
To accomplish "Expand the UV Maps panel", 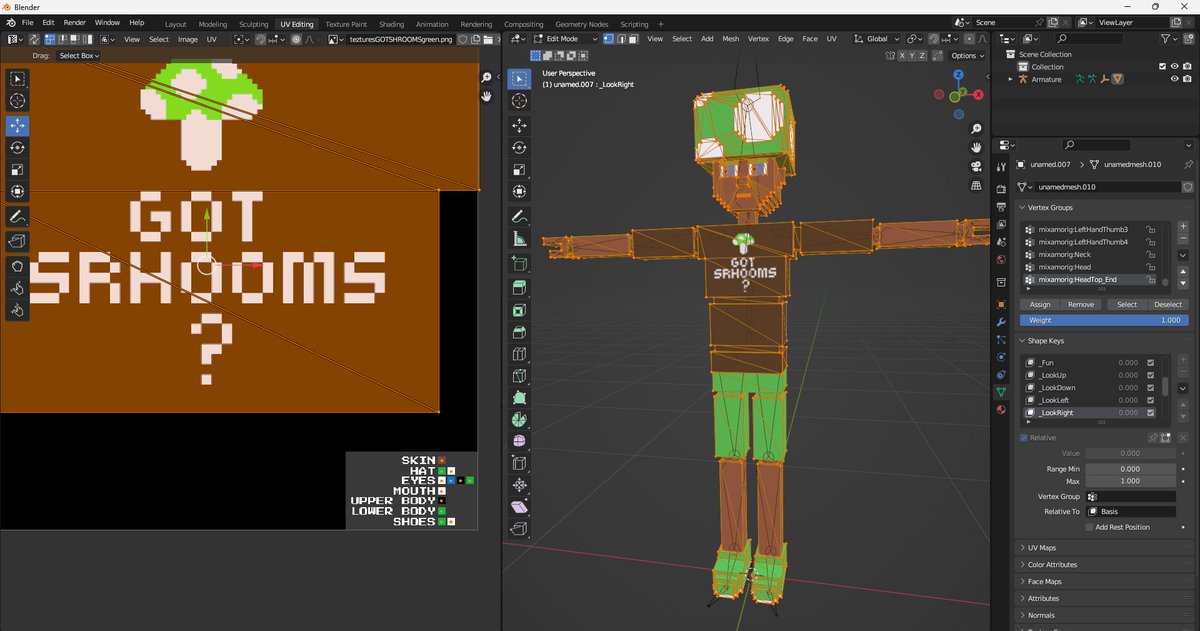I will tap(1041, 548).
